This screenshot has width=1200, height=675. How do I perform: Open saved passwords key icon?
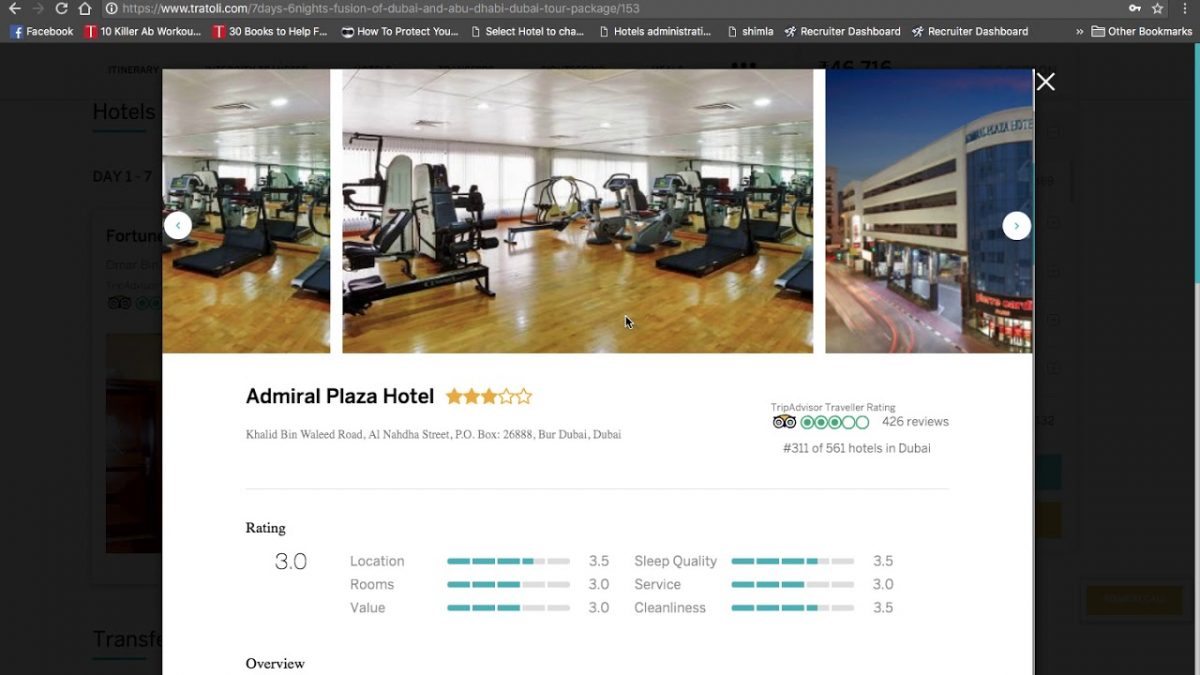click(1134, 8)
